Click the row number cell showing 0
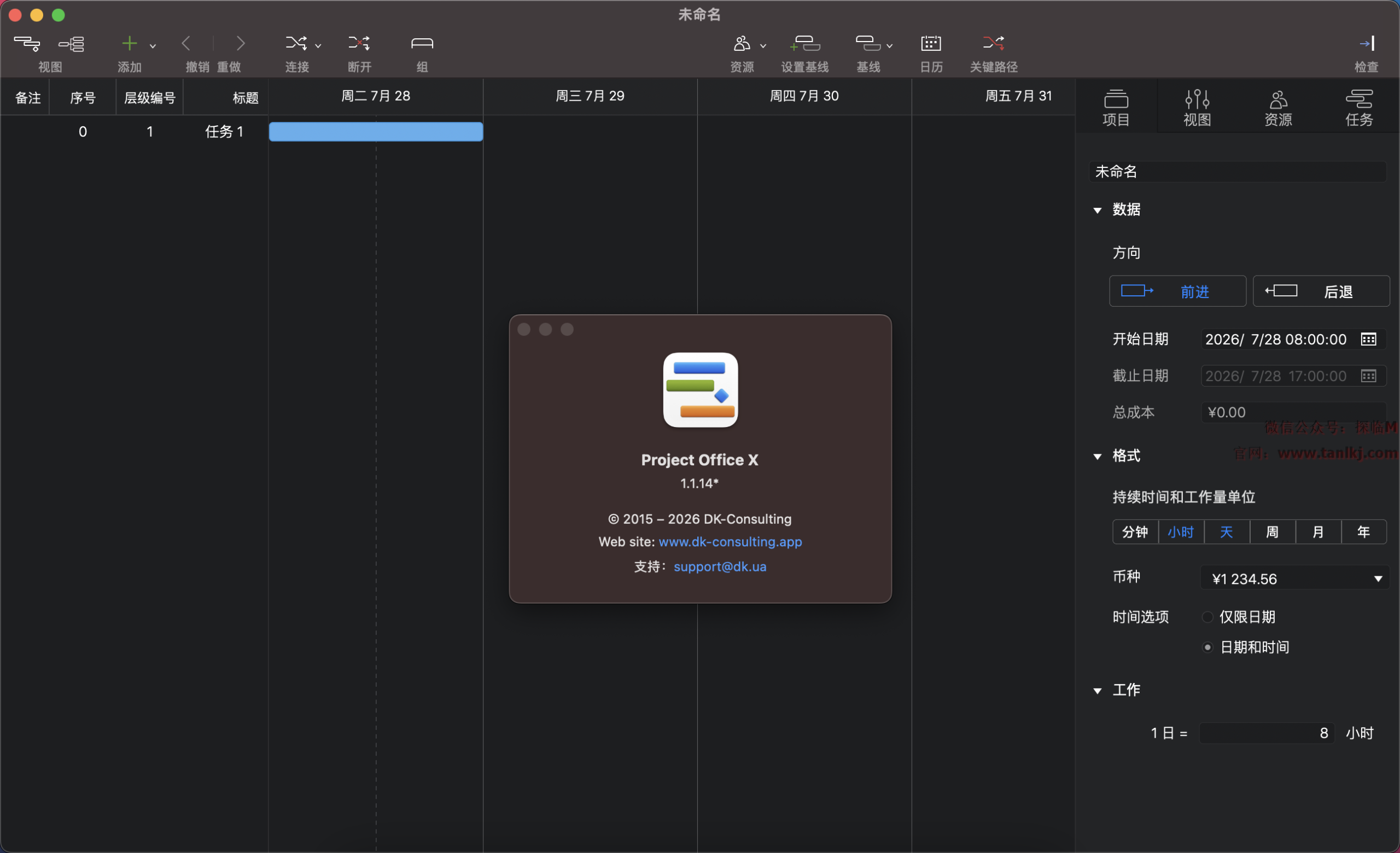The width and height of the screenshot is (1400, 853). (x=83, y=132)
